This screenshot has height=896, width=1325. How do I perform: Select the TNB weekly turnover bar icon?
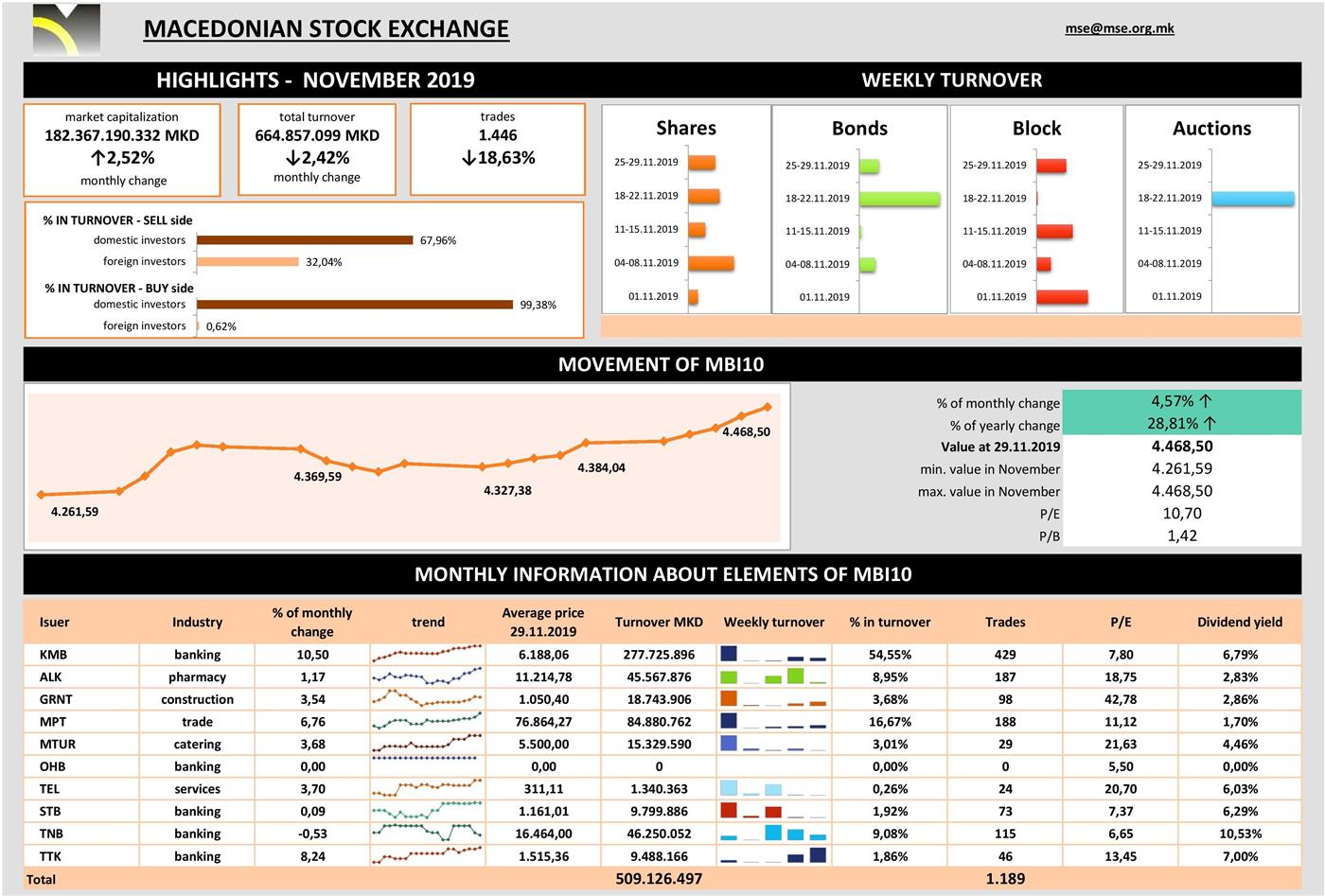(x=773, y=834)
